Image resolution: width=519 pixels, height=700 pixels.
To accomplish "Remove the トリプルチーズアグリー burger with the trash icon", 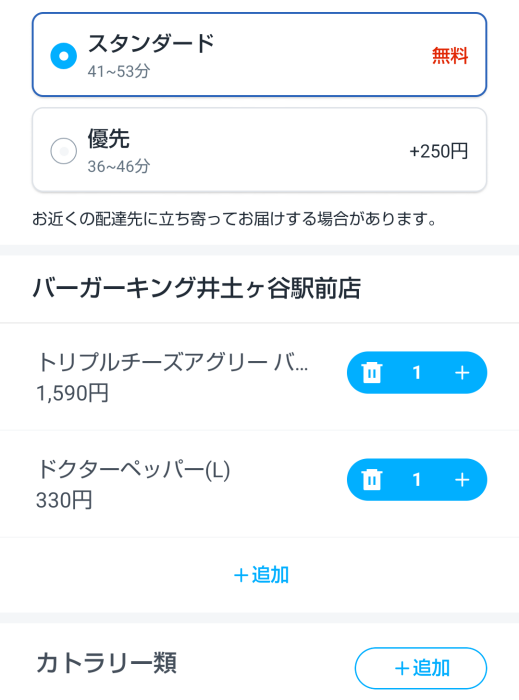I will pos(372,373).
